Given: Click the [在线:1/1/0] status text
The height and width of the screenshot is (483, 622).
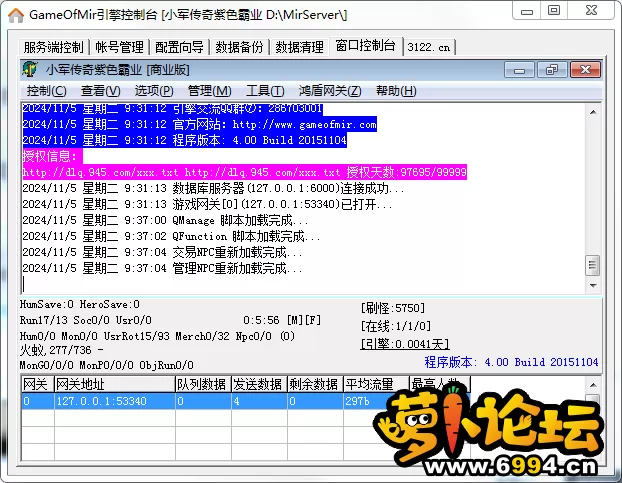Looking at the screenshot, I should (395, 326).
